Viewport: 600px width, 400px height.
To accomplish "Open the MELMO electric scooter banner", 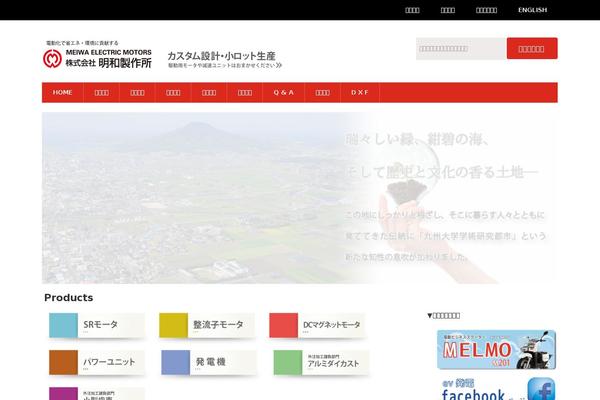I will point(496,349).
